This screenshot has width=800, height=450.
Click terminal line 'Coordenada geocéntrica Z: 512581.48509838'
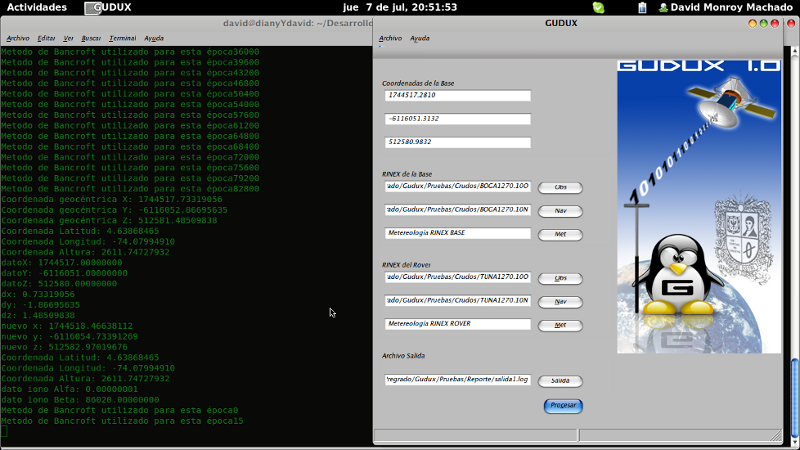(109, 220)
